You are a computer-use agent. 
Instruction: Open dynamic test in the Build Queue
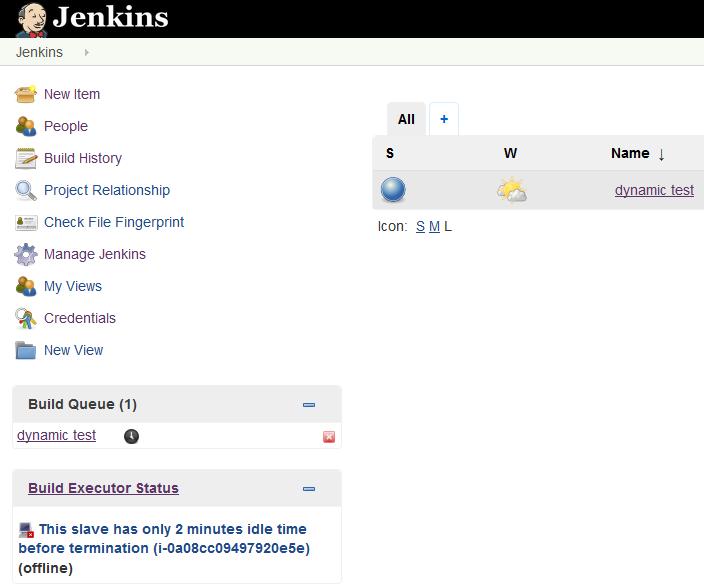point(57,435)
